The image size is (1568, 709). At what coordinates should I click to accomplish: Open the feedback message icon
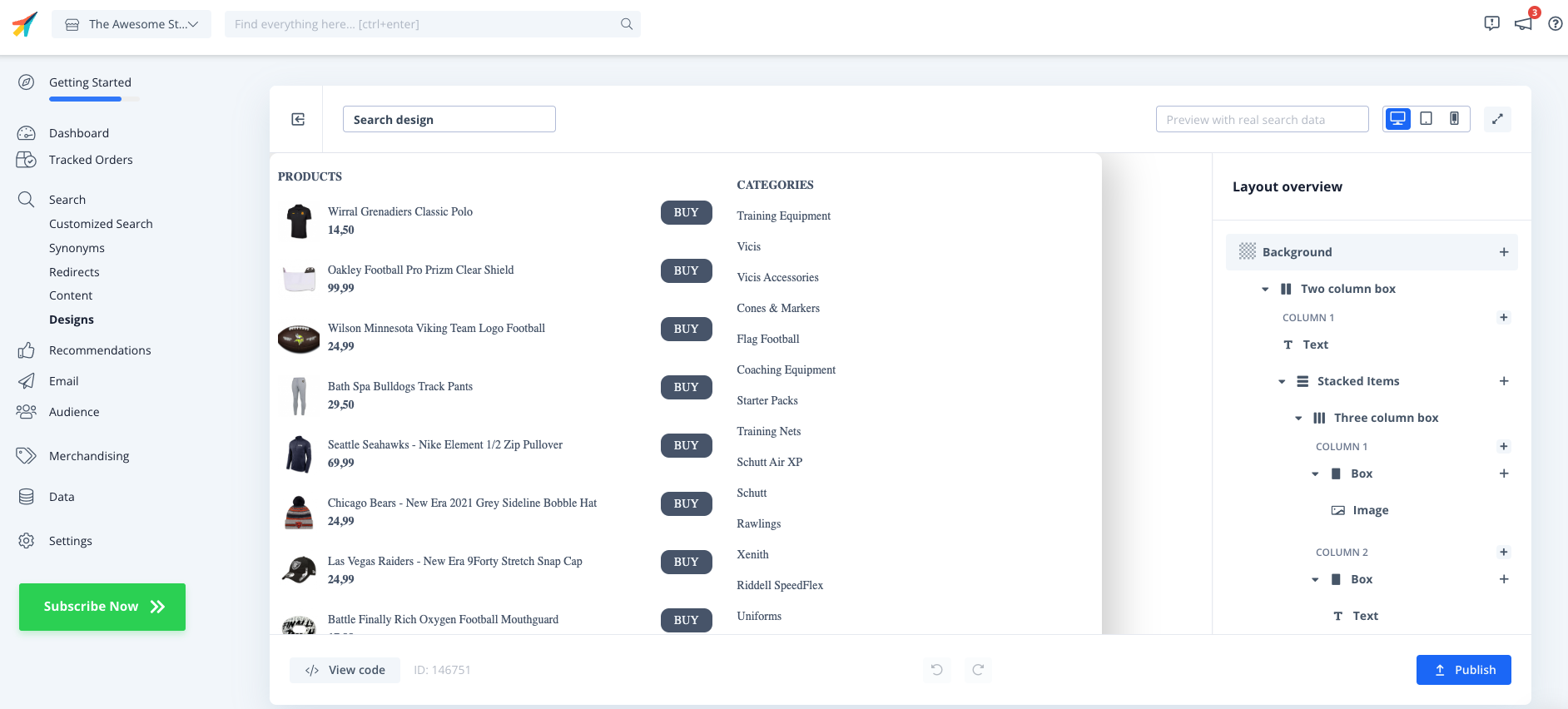click(x=1491, y=23)
